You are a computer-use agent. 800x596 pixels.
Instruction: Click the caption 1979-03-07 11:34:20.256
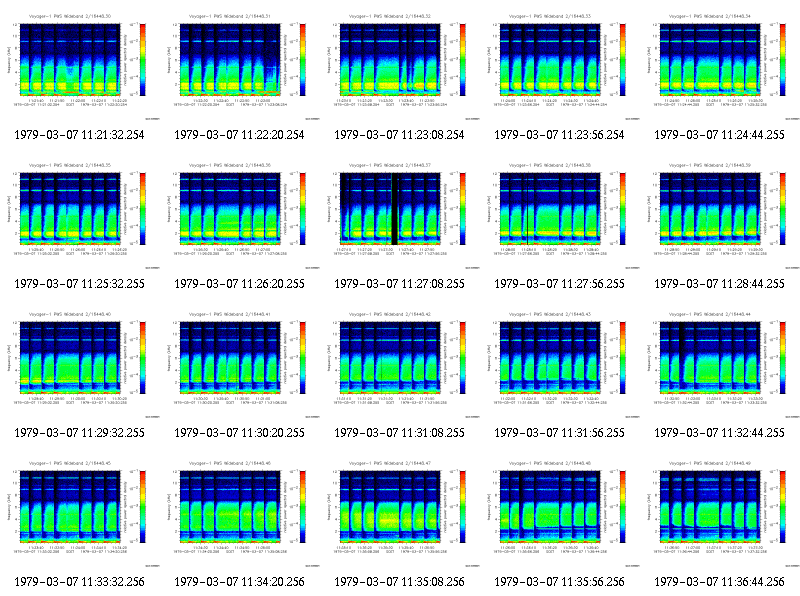pos(239,582)
